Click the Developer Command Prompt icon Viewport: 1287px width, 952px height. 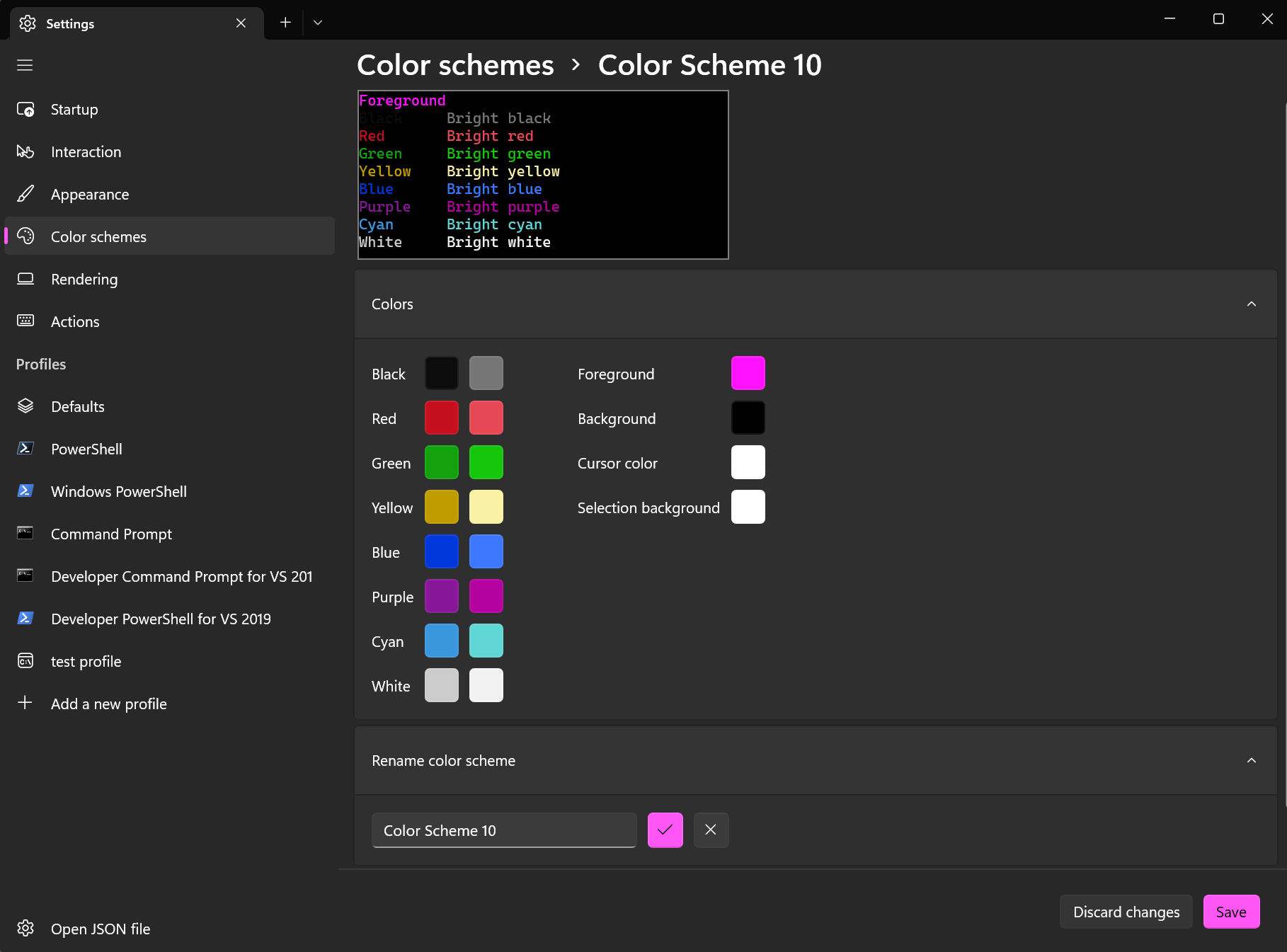coord(25,576)
